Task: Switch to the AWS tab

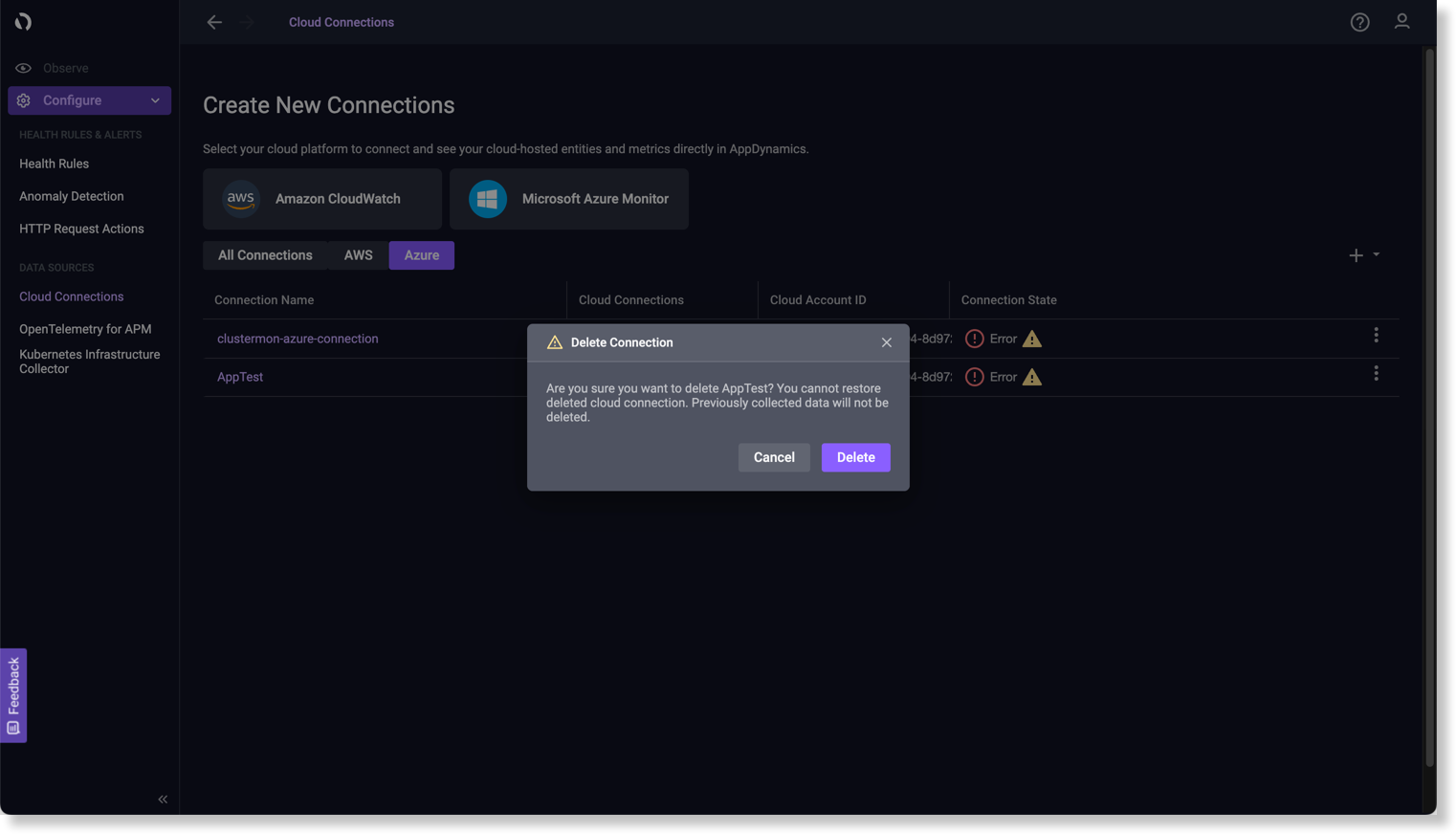Action: point(358,255)
